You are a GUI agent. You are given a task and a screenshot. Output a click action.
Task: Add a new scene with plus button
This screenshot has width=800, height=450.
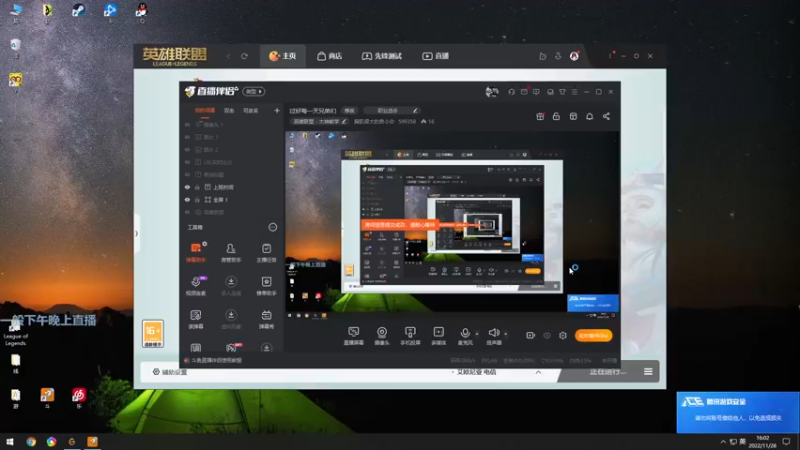[277, 111]
